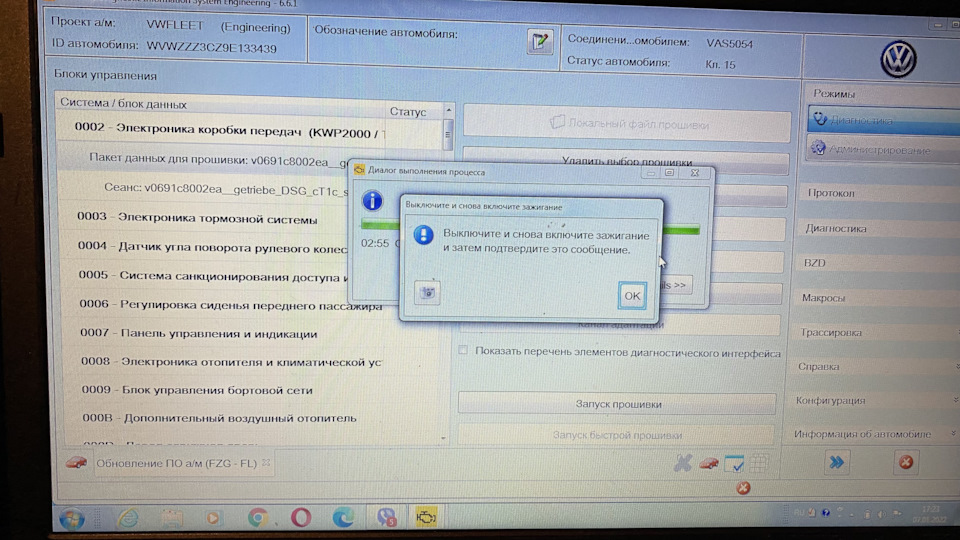Click the blue double-arrow forward icon
This screenshot has height=540, width=960.
[836, 462]
